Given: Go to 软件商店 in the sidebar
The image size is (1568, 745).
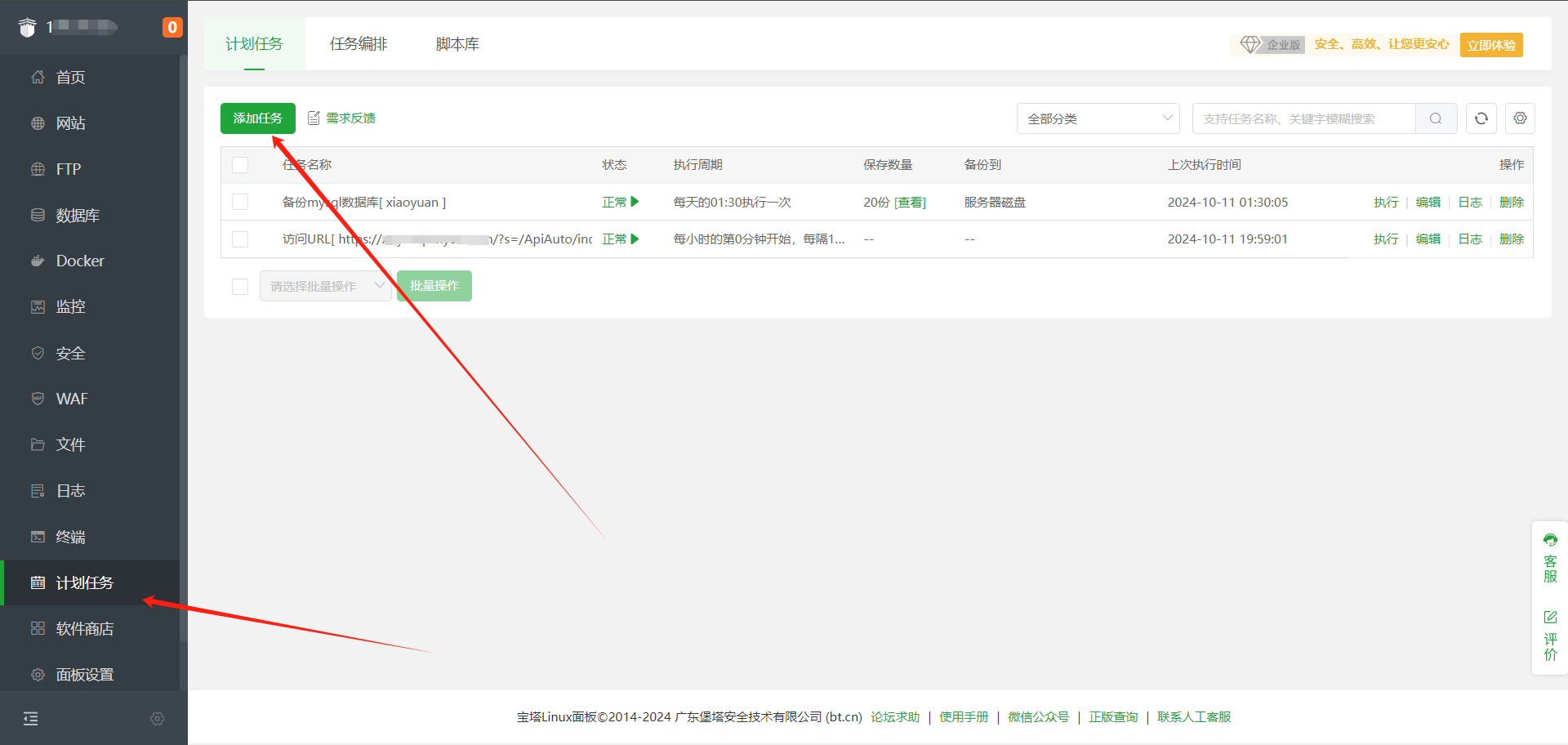Looking at the screenshot, I should (x=85, y=629).
